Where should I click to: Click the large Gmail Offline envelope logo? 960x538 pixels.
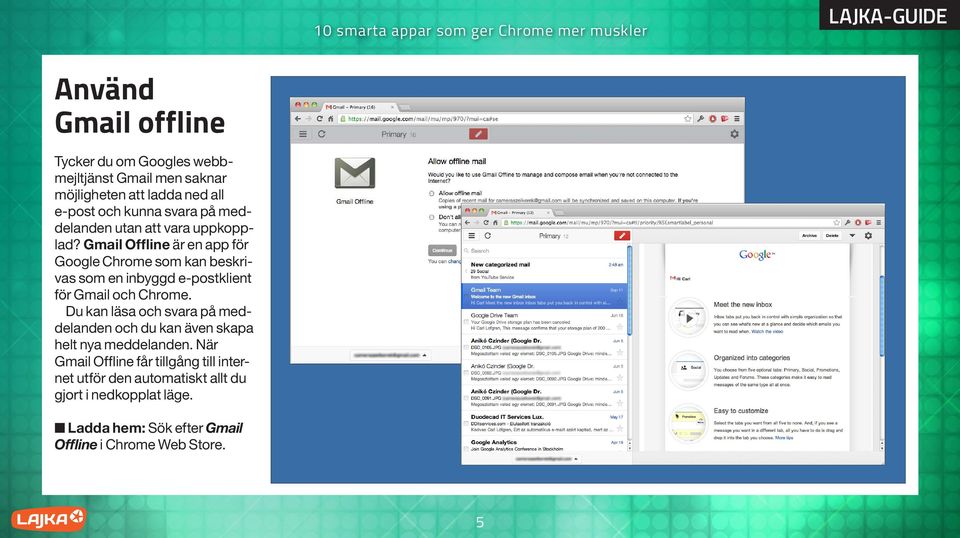354,173
